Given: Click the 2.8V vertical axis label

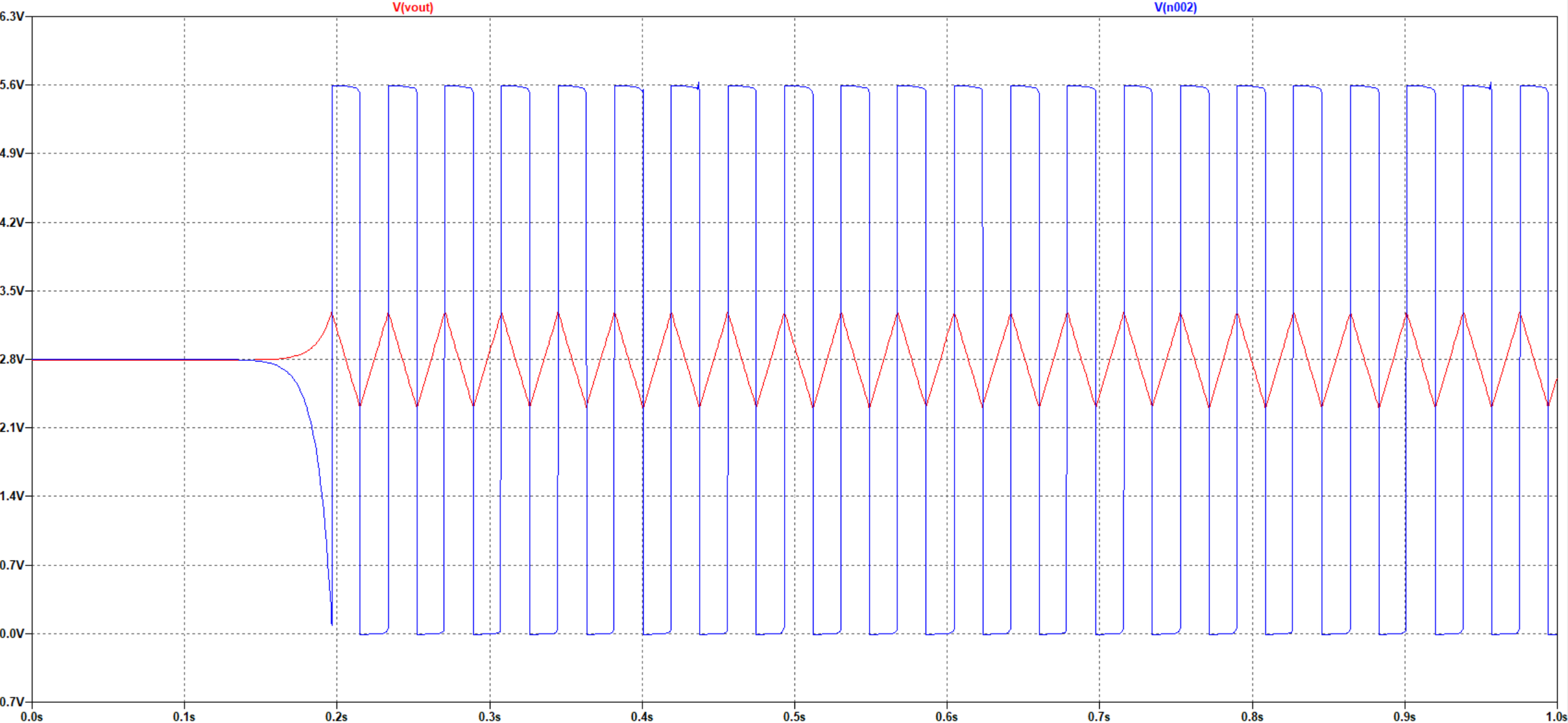Looking at the screenshot, I should pos(12,359).
